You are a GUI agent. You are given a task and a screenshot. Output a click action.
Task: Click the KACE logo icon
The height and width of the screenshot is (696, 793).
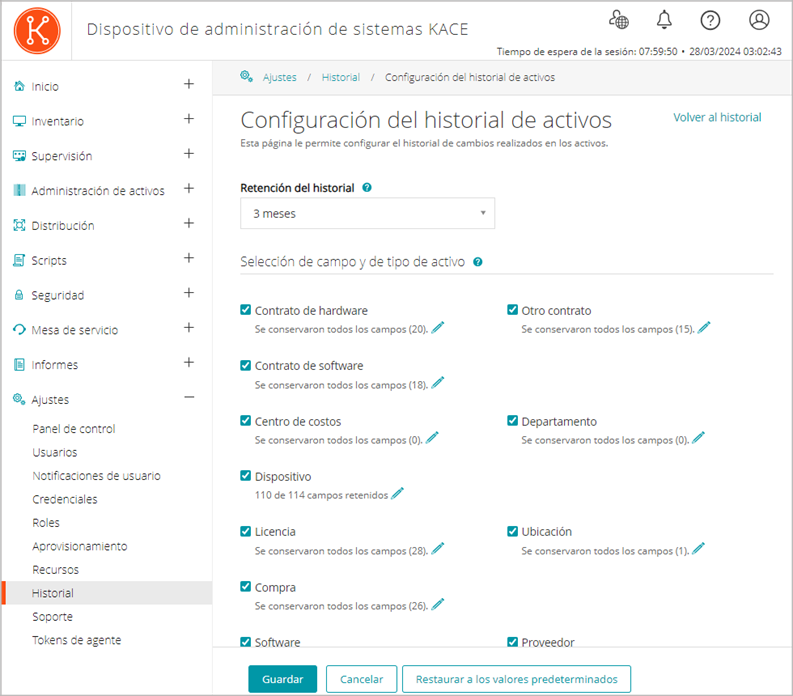pos(37,30)
